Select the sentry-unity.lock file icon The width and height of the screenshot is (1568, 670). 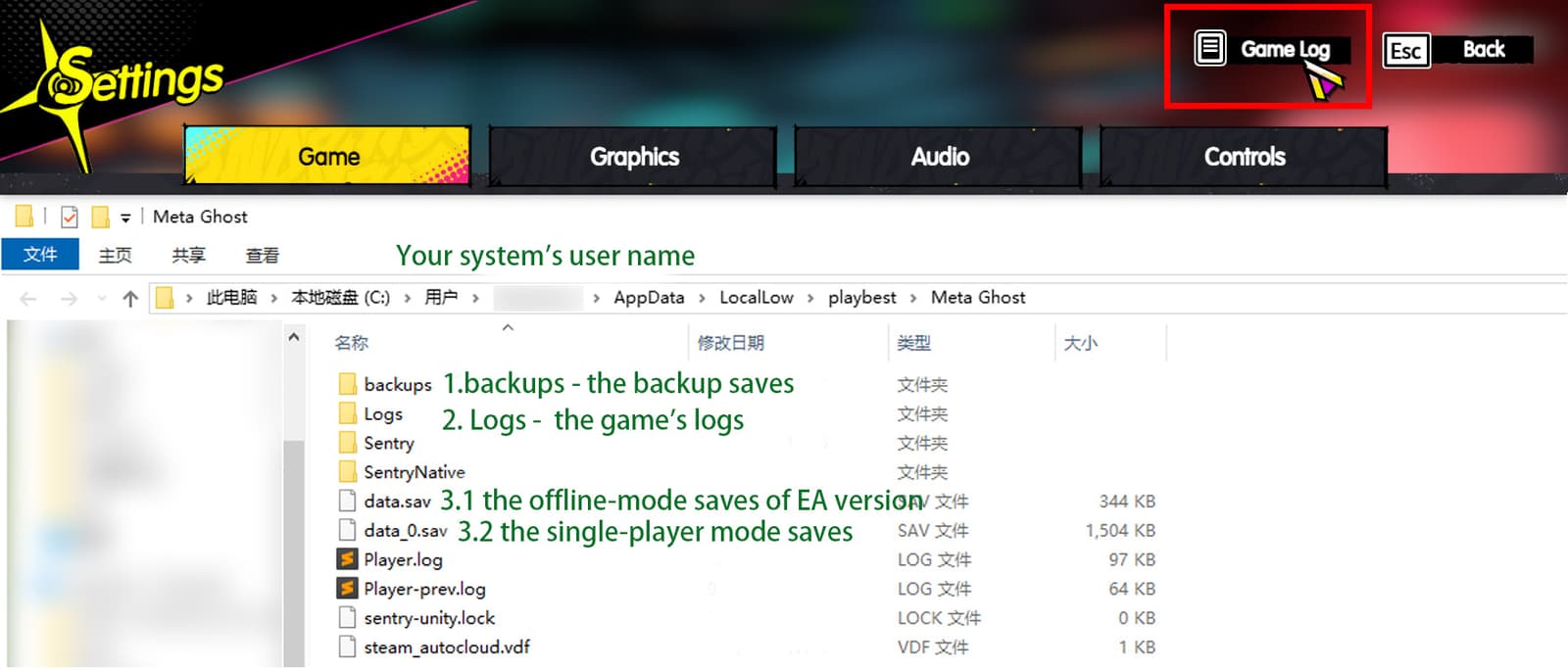347,618
